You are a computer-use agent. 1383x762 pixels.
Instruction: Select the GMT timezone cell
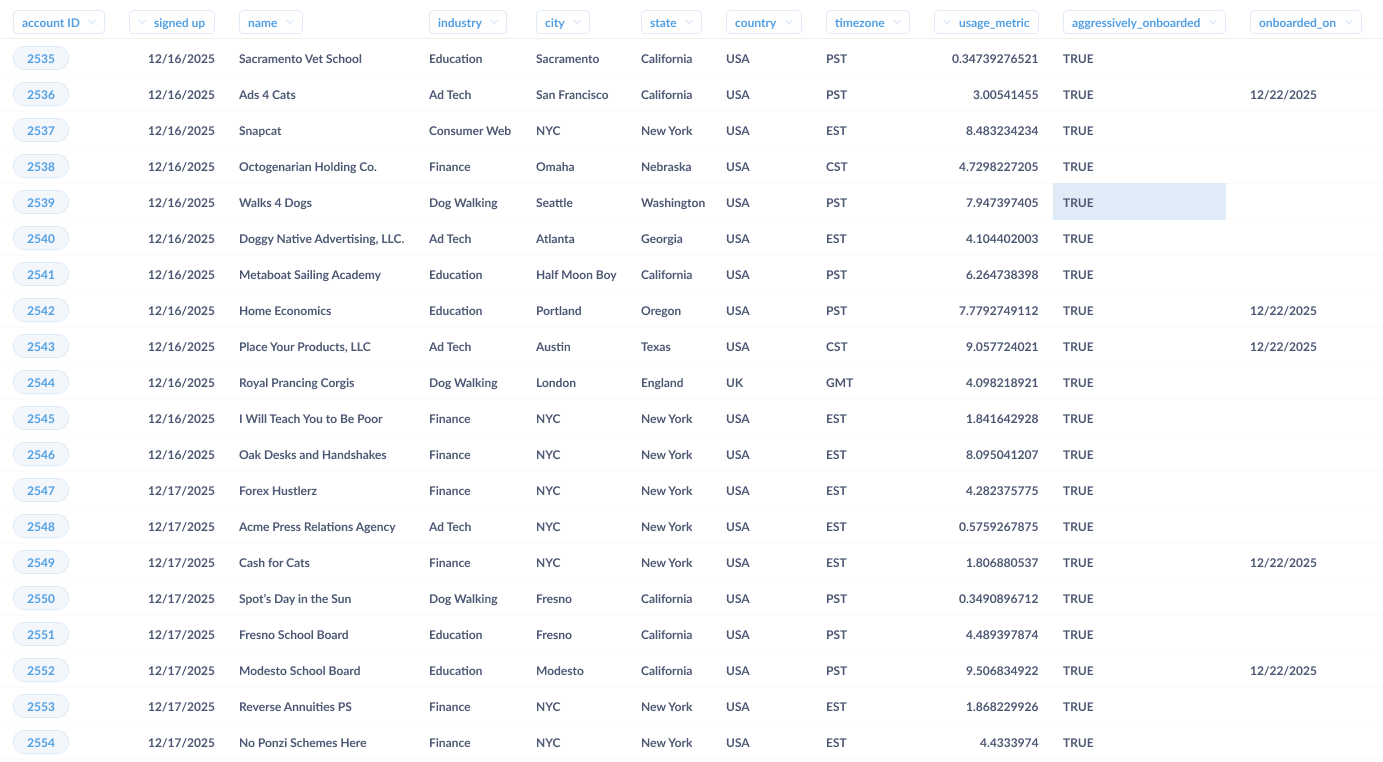tap(840, 383)
